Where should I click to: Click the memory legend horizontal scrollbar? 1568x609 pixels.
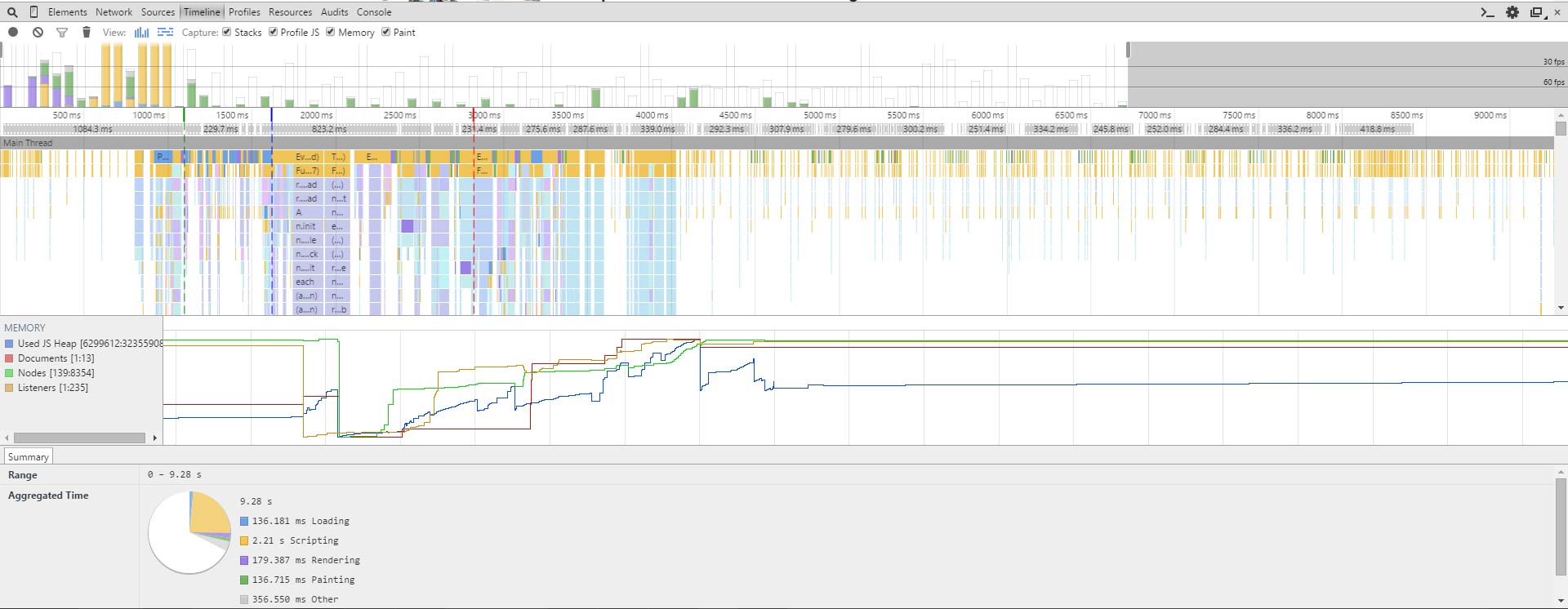[79, 438]
